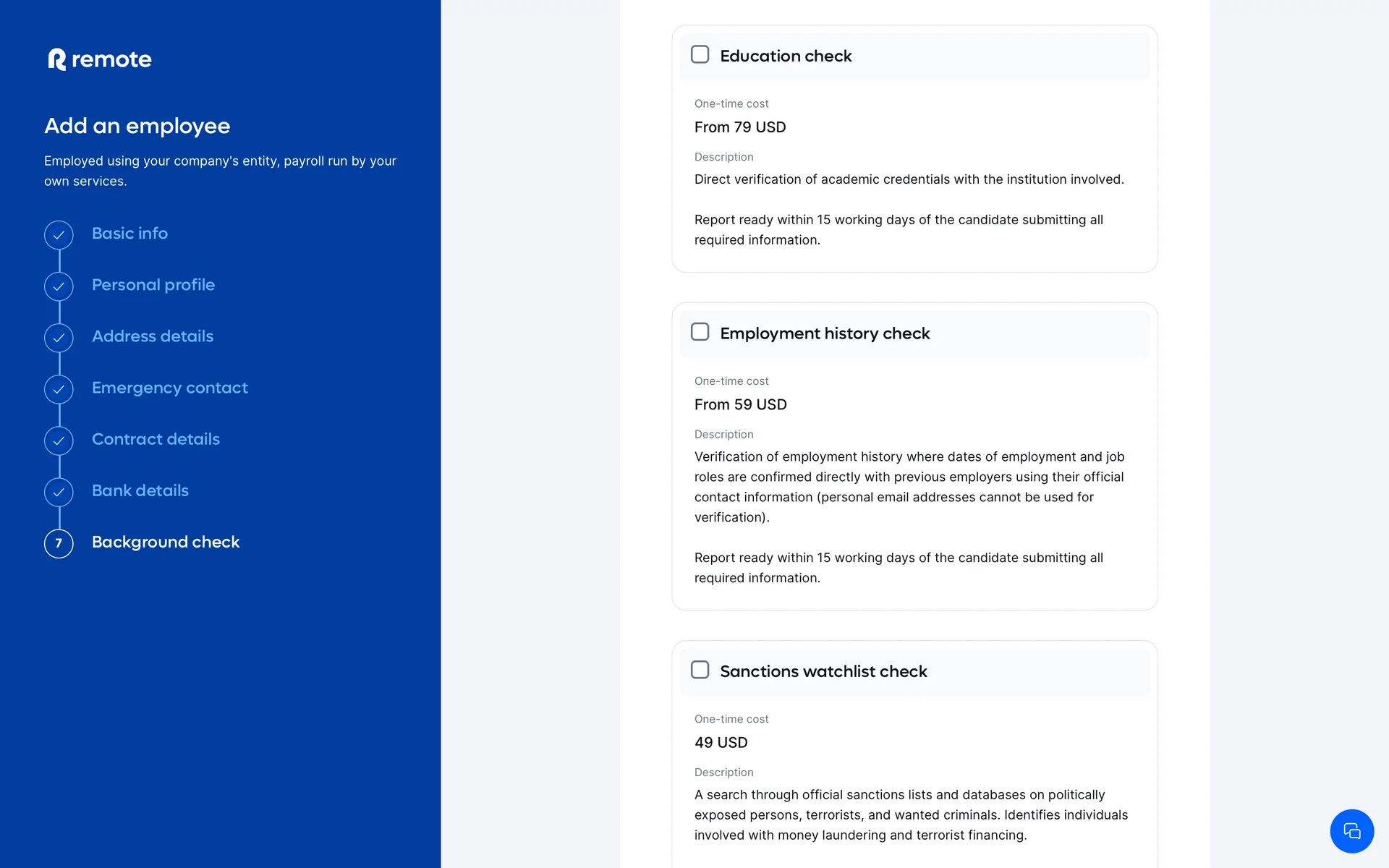Return to Contract details step
The image size is (1389, 868).
point(156,439)
